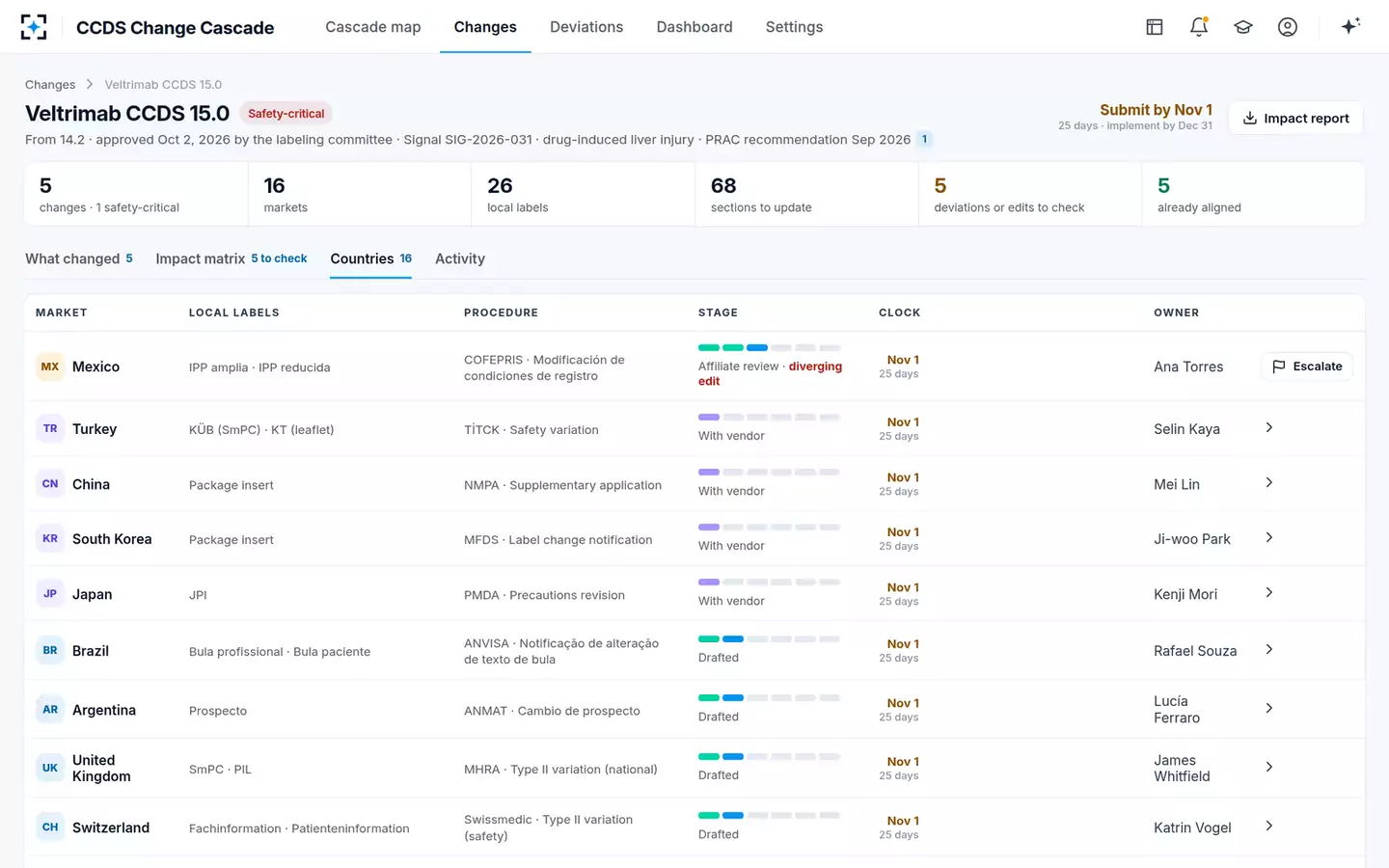Click owner Katrin Vogel

pos(1192,827)
